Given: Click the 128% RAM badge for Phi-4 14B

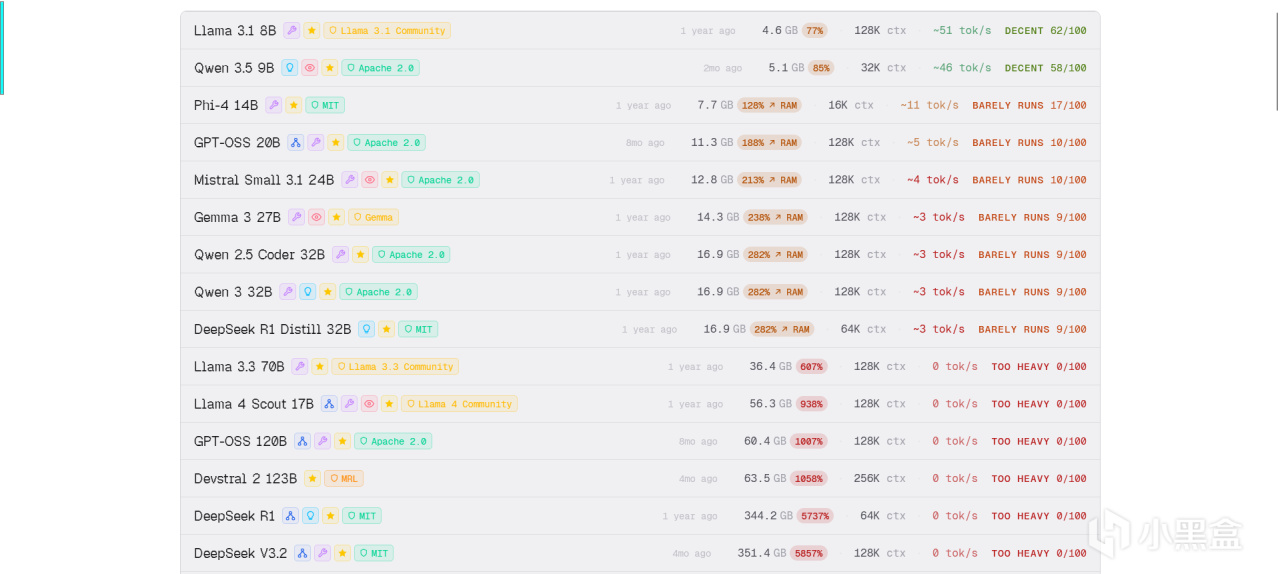Looking at the screenshot, I should (x=769, y=105).
